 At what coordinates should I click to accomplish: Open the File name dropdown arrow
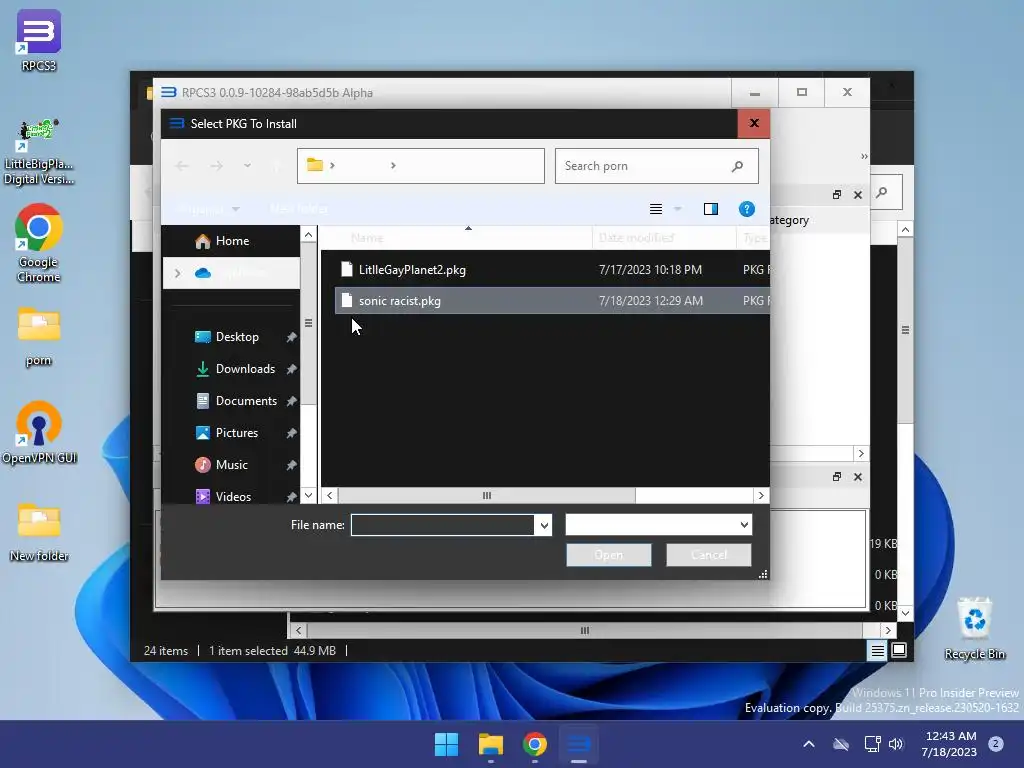(x=543, y=525)
